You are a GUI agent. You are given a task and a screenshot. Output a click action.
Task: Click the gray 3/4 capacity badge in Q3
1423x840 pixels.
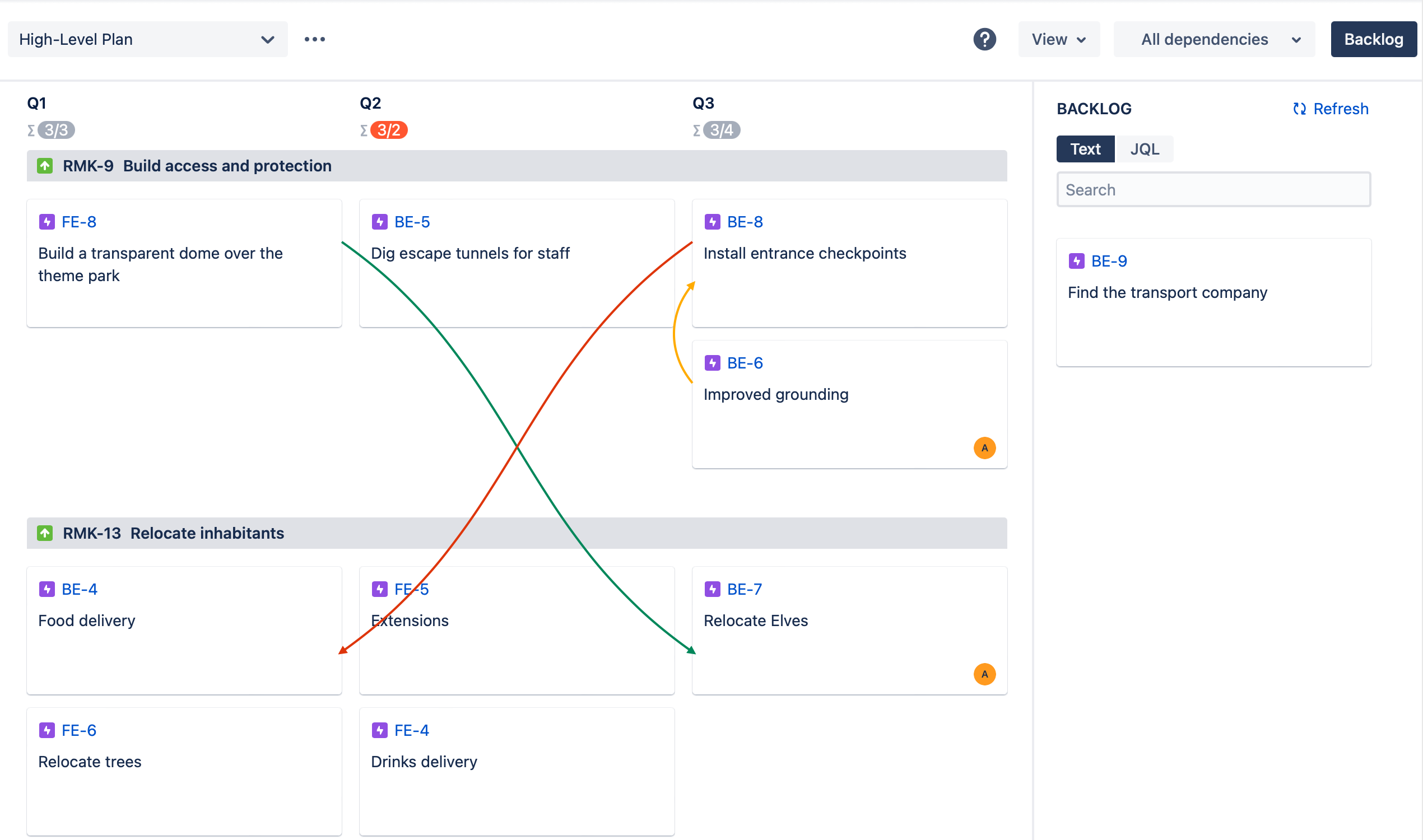click(x=722, y=130)
